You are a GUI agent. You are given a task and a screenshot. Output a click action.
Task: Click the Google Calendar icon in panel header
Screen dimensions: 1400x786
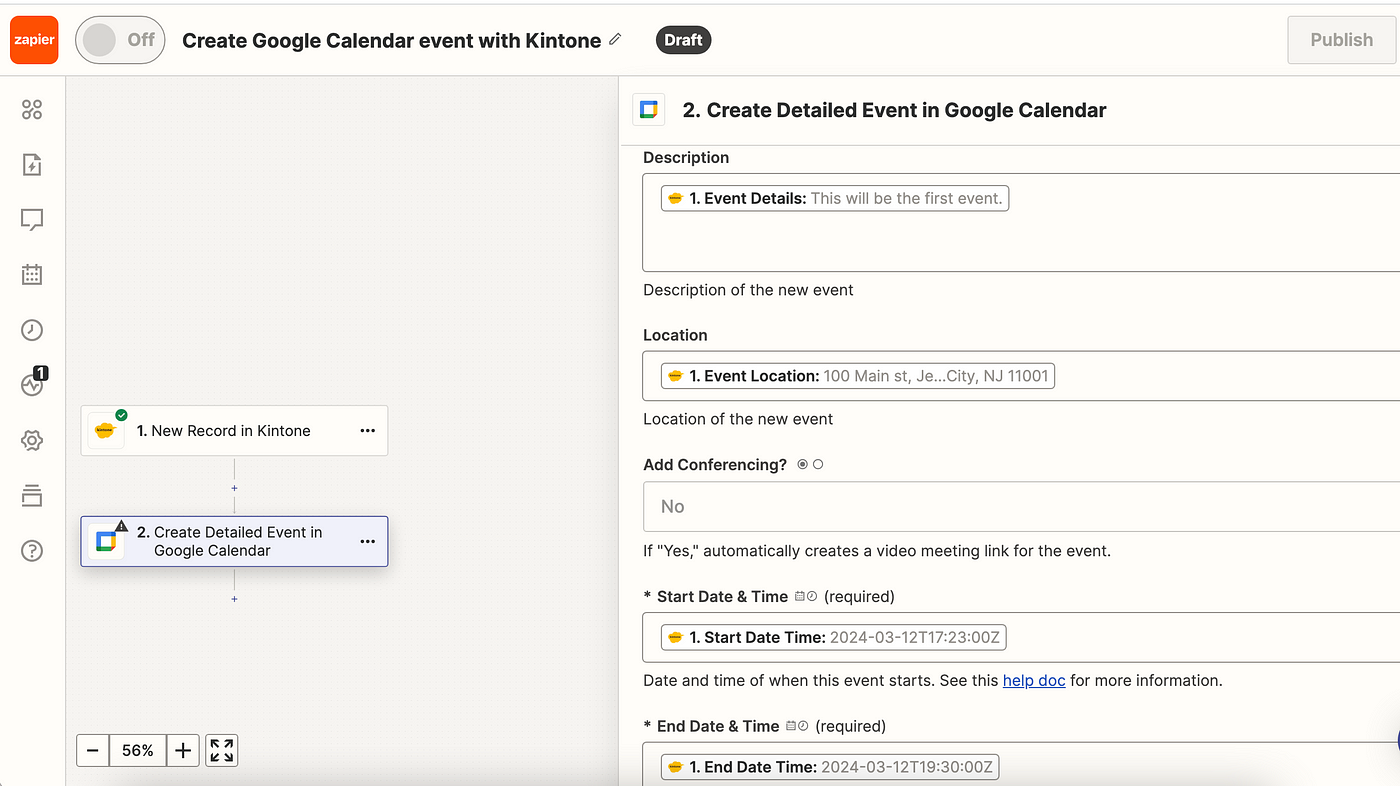[x=649, y=110]
